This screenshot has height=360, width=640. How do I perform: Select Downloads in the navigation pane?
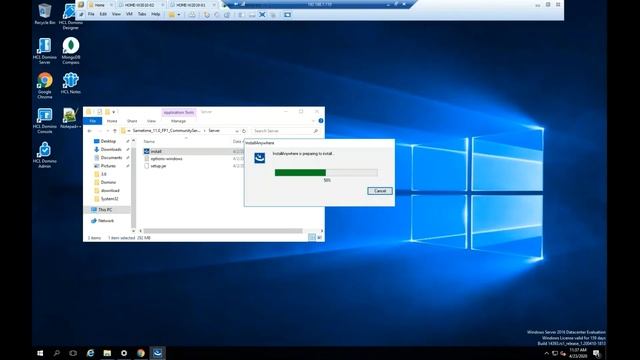111,149
